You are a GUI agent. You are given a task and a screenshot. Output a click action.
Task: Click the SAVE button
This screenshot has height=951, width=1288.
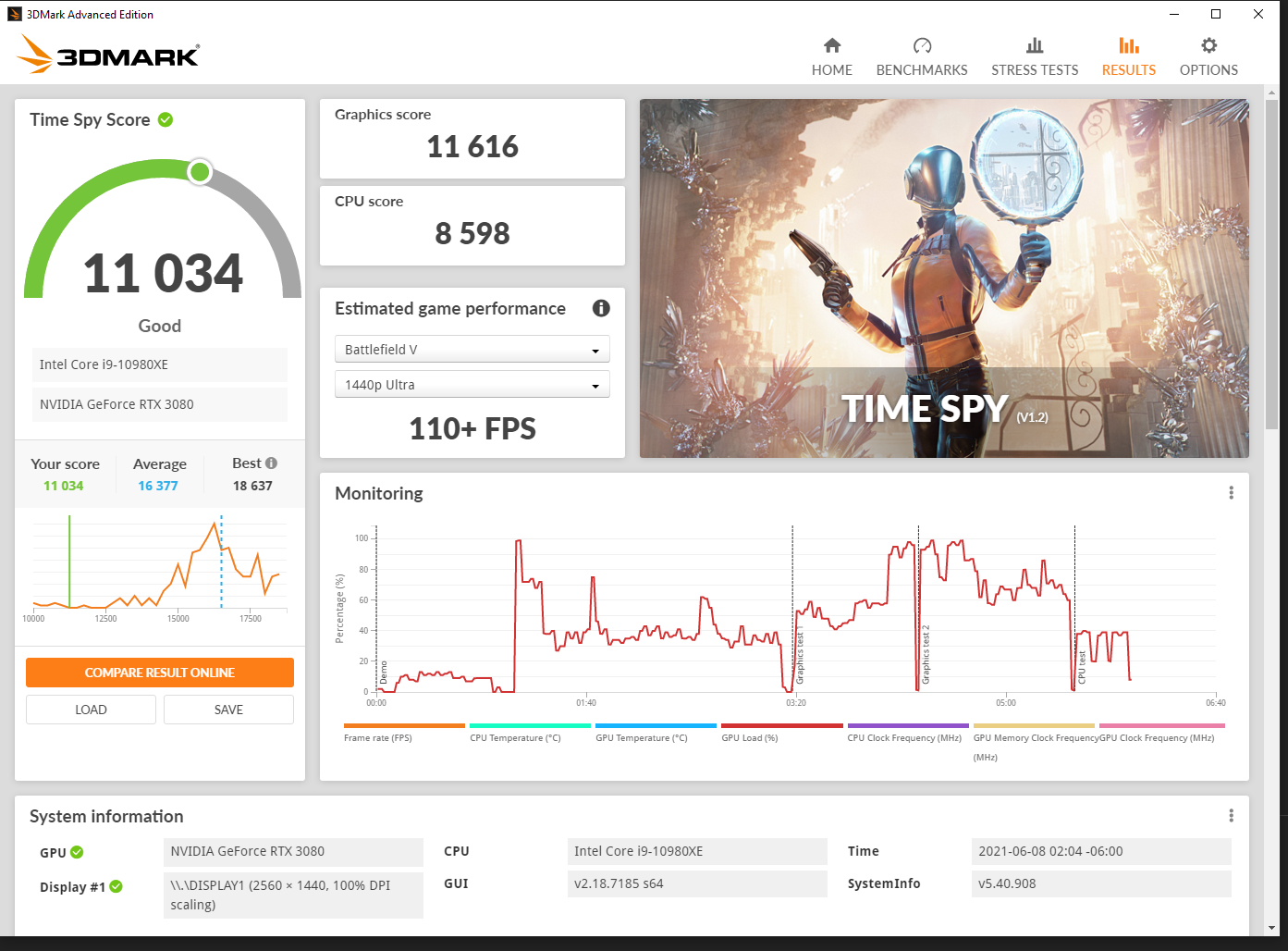[228, 710]
